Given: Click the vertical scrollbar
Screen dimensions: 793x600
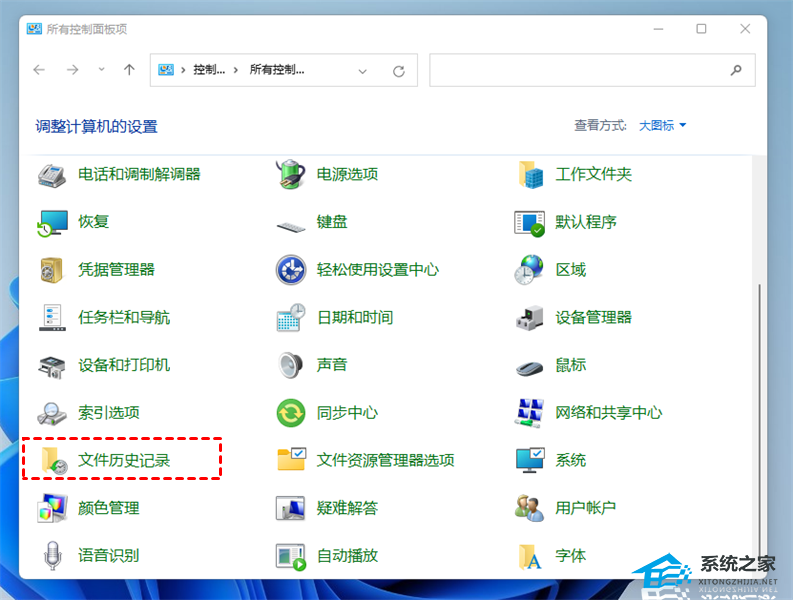Looking at the screenshot, I should (761, 420).
